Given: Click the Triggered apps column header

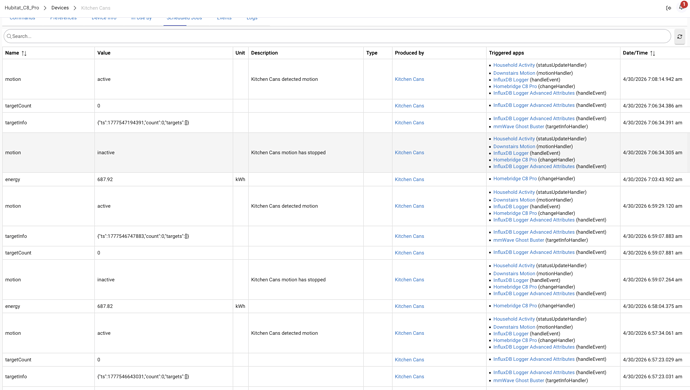Looking at the screenshot, I should point(506,53).
